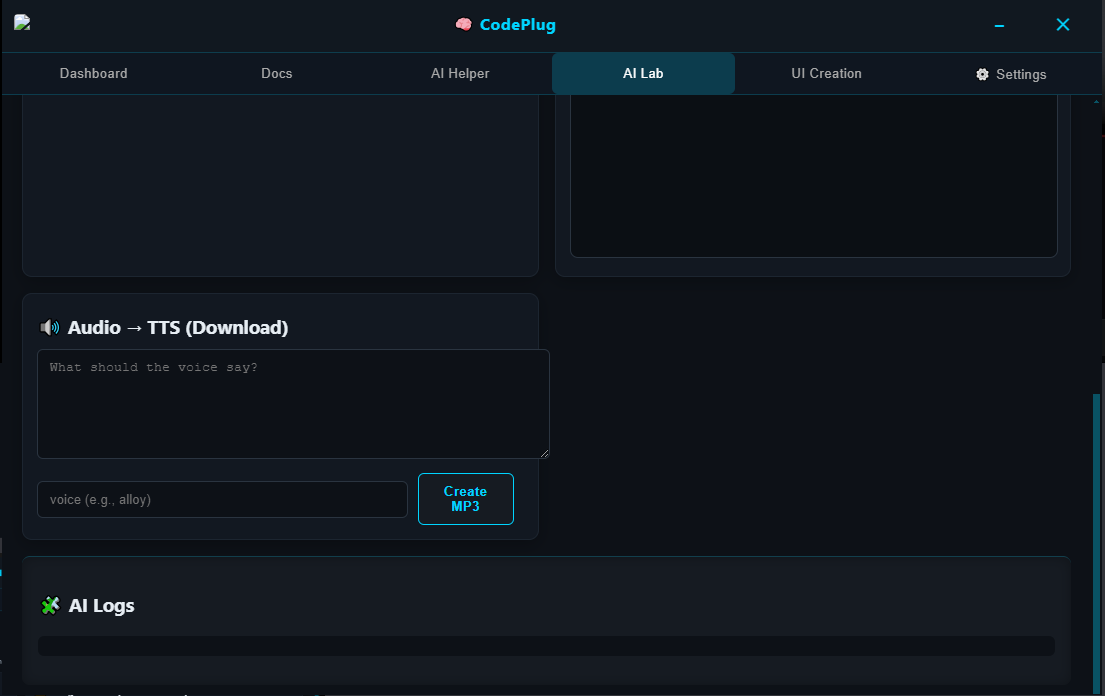The height and width of the screenshot is (696, 1105).
Task: Switch to the AI Helper tab
Action: tap(460, 73)
